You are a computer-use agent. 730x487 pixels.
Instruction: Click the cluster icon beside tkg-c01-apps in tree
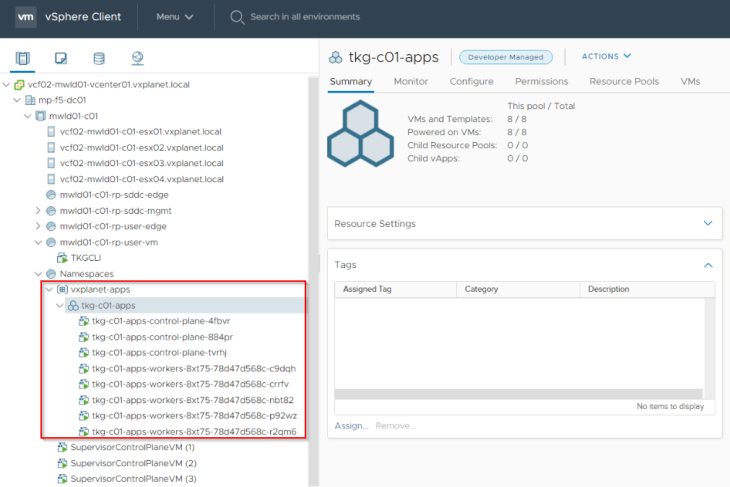(73, 305)
